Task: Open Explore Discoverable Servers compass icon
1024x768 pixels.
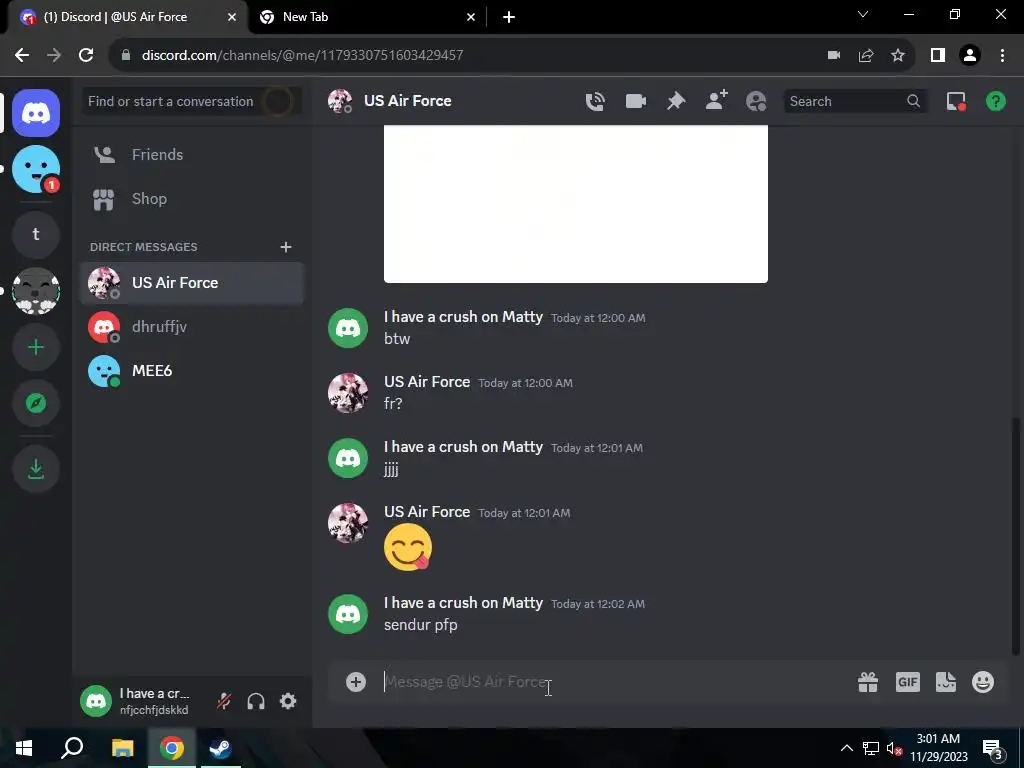Action: click(36, 403)
